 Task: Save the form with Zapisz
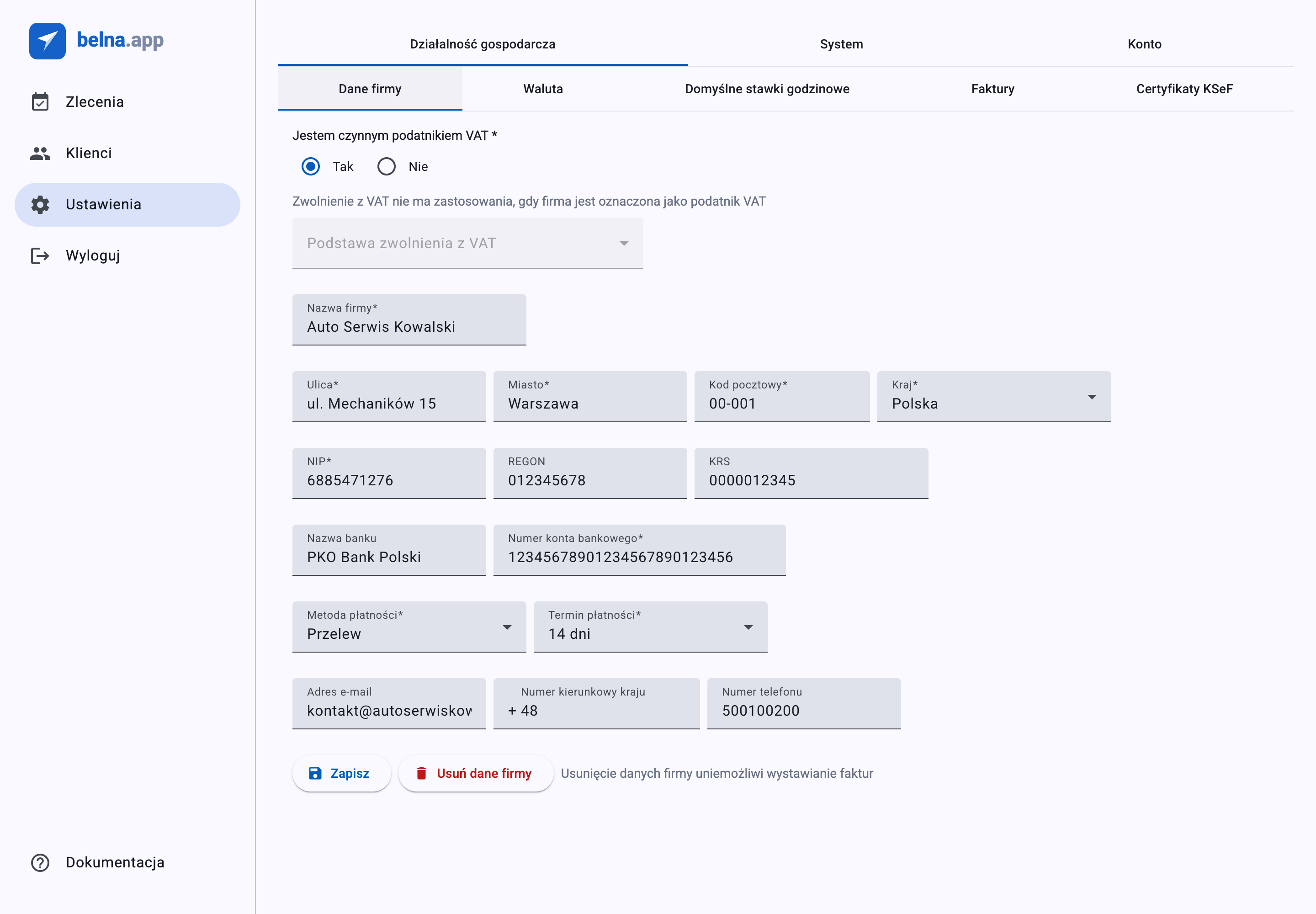click(341, 773)
